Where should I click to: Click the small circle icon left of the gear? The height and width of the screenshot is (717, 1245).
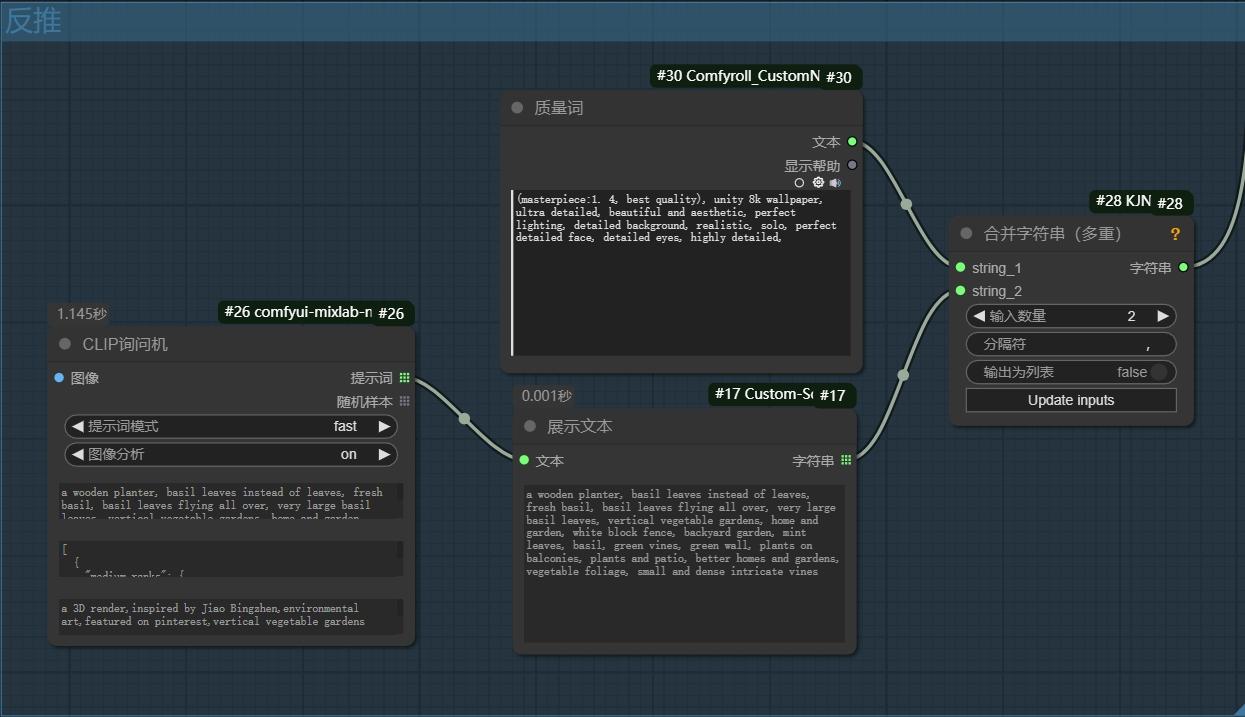tap(799, 183)
